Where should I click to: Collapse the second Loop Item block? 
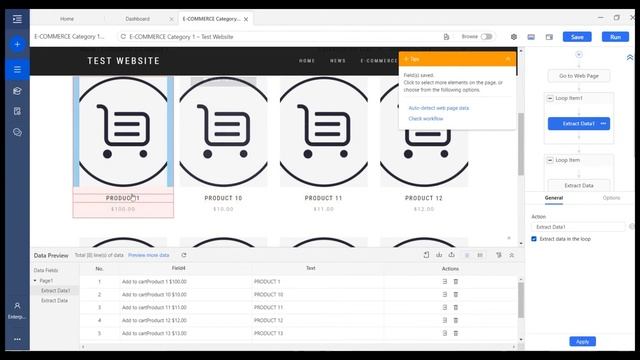[x=550, y=160]
